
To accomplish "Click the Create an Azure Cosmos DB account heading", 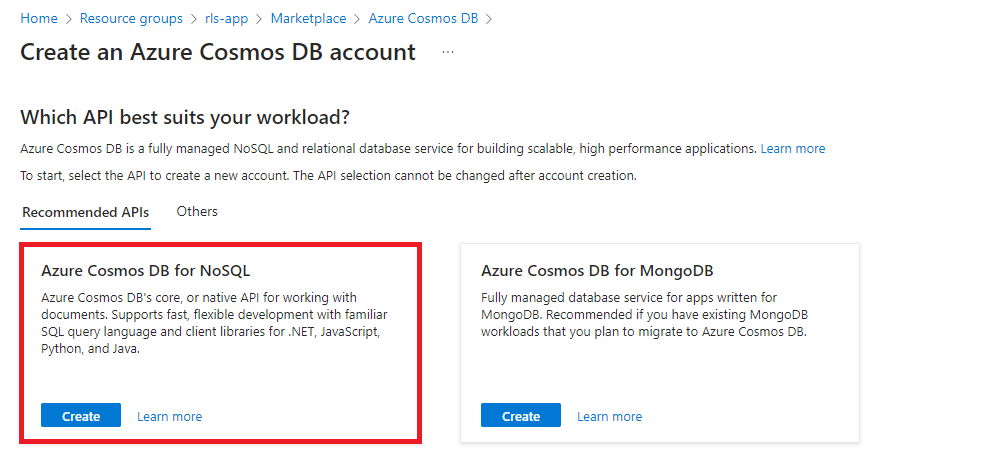I will 218,52.
